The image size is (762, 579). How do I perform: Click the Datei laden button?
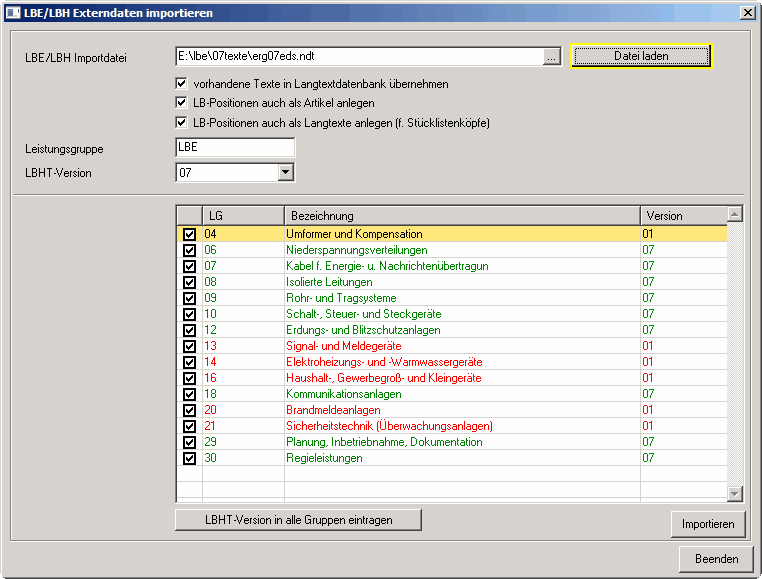(641, 56)
